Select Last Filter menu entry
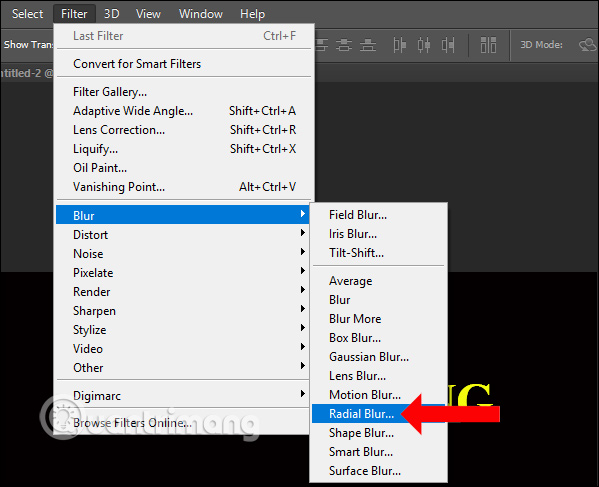The image size is (599, 487). click(x=184, y=36)
